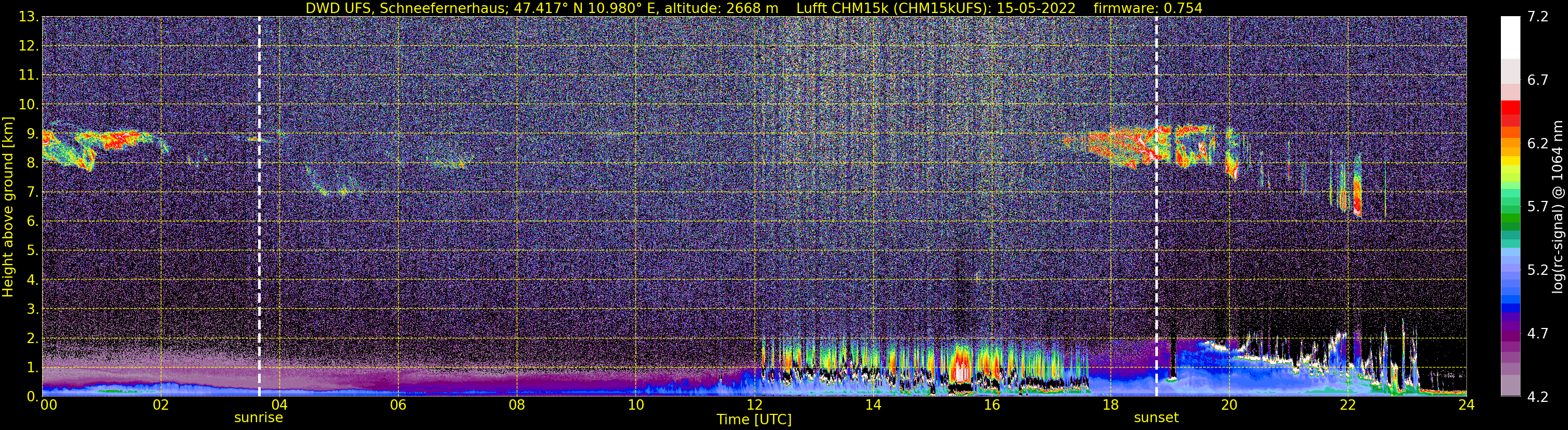The image size is (1568, 430).
Task: Click the height axis tick label 13
Action: (28, 17)
